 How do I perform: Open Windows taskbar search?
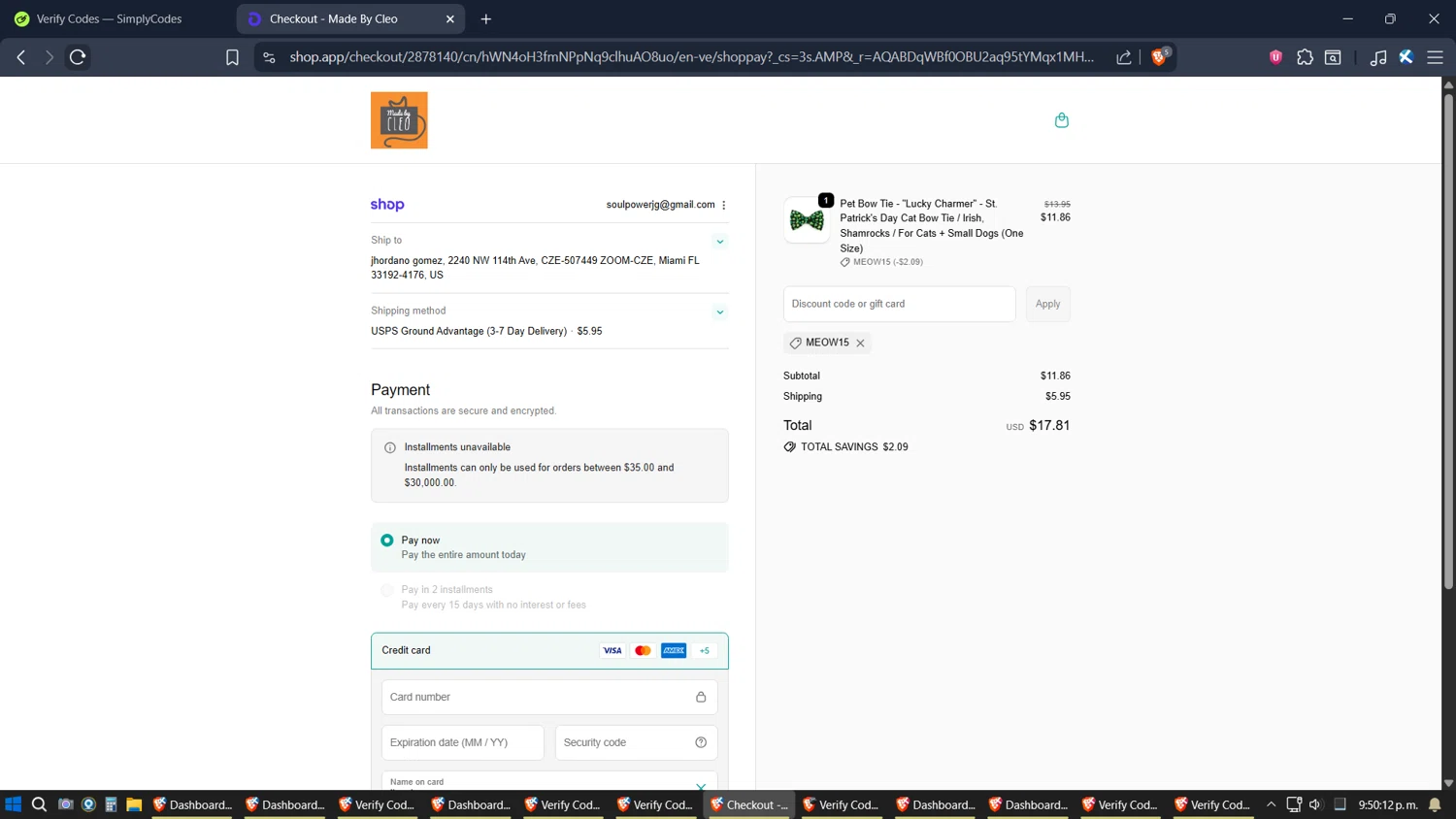[39, 804]
